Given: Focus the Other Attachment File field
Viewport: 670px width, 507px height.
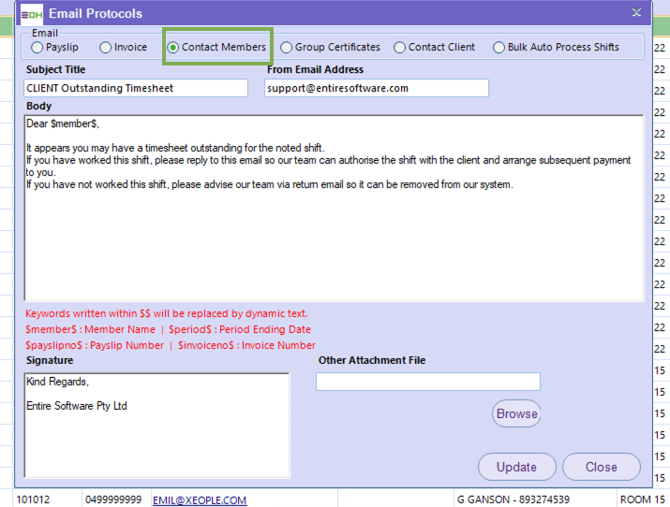Looking at the screenshot, I should 428,381.
